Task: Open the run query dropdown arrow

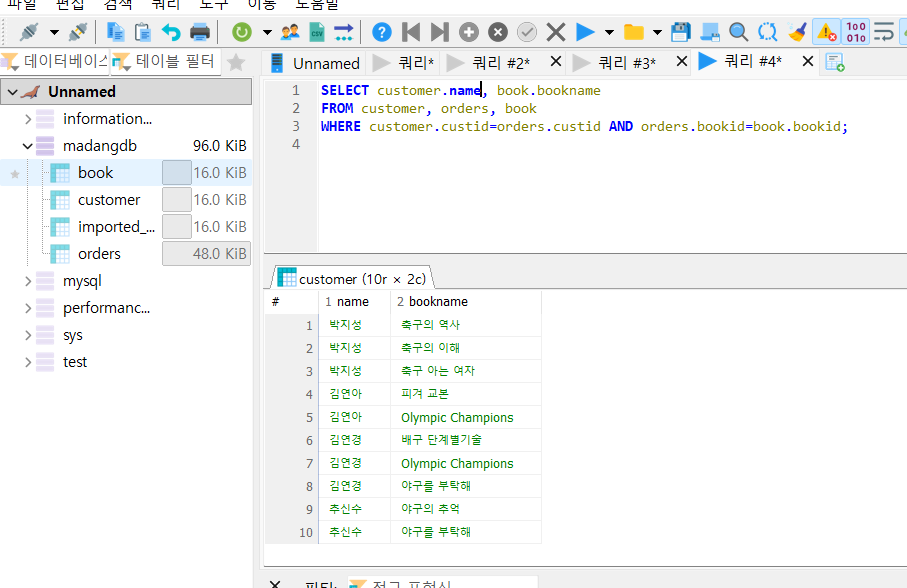Action: point(609,32)
